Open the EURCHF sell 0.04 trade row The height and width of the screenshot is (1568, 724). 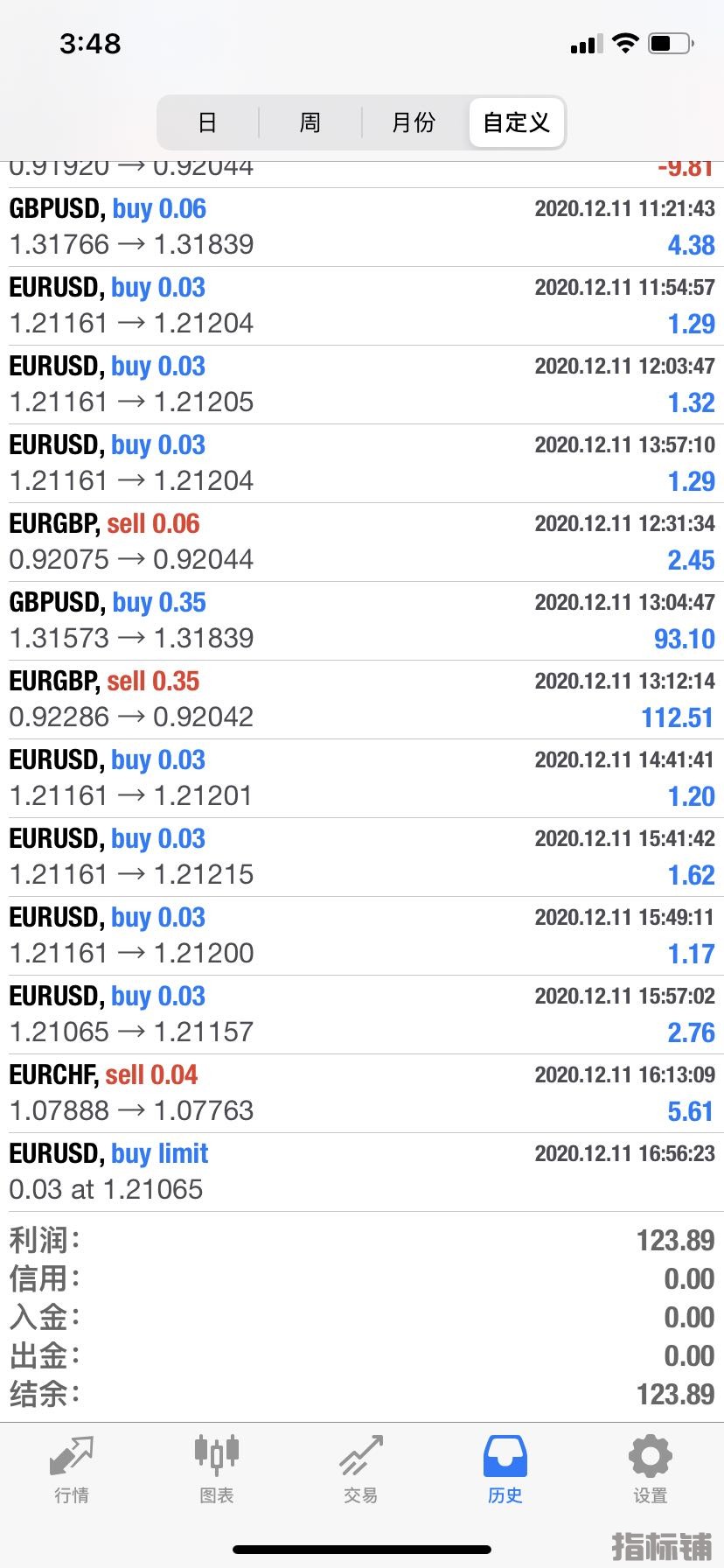click(x=362, y=1094)
